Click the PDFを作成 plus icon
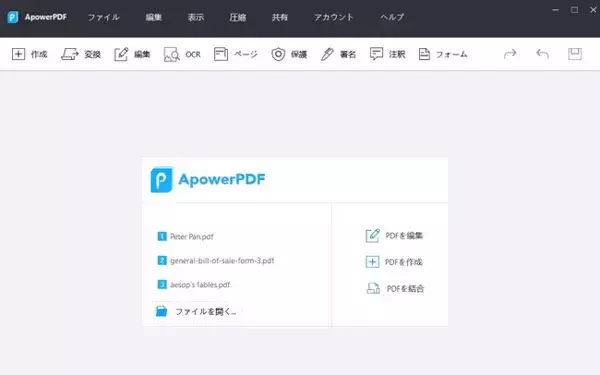600x375 pixels. pos(372,262)
